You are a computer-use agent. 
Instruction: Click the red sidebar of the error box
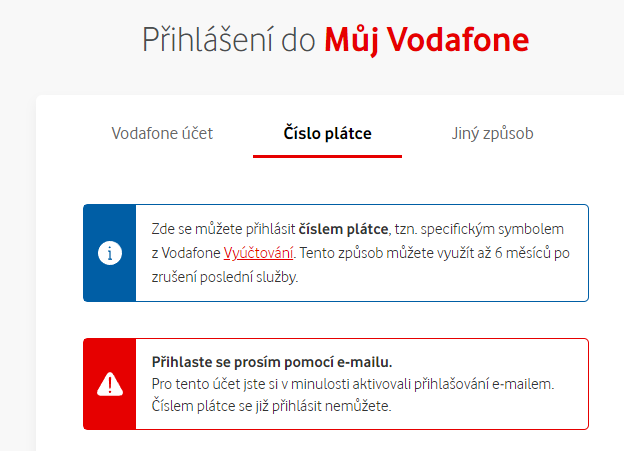point(110,384)
